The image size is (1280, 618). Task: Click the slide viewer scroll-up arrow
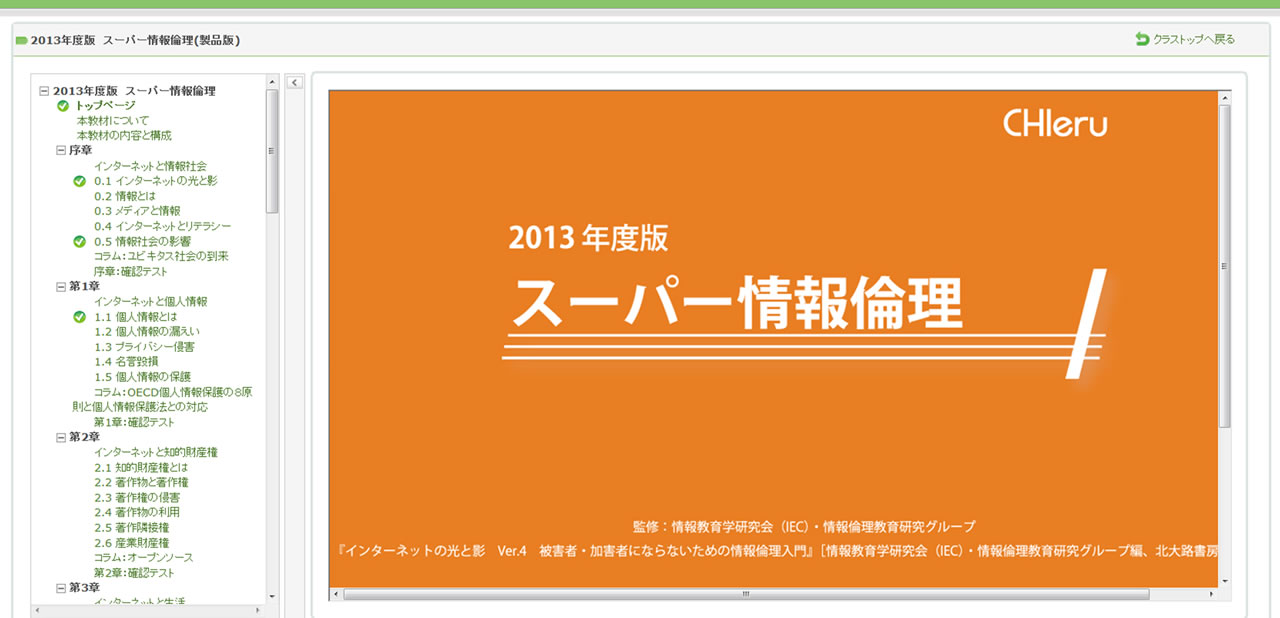[x=1225, y=97]
